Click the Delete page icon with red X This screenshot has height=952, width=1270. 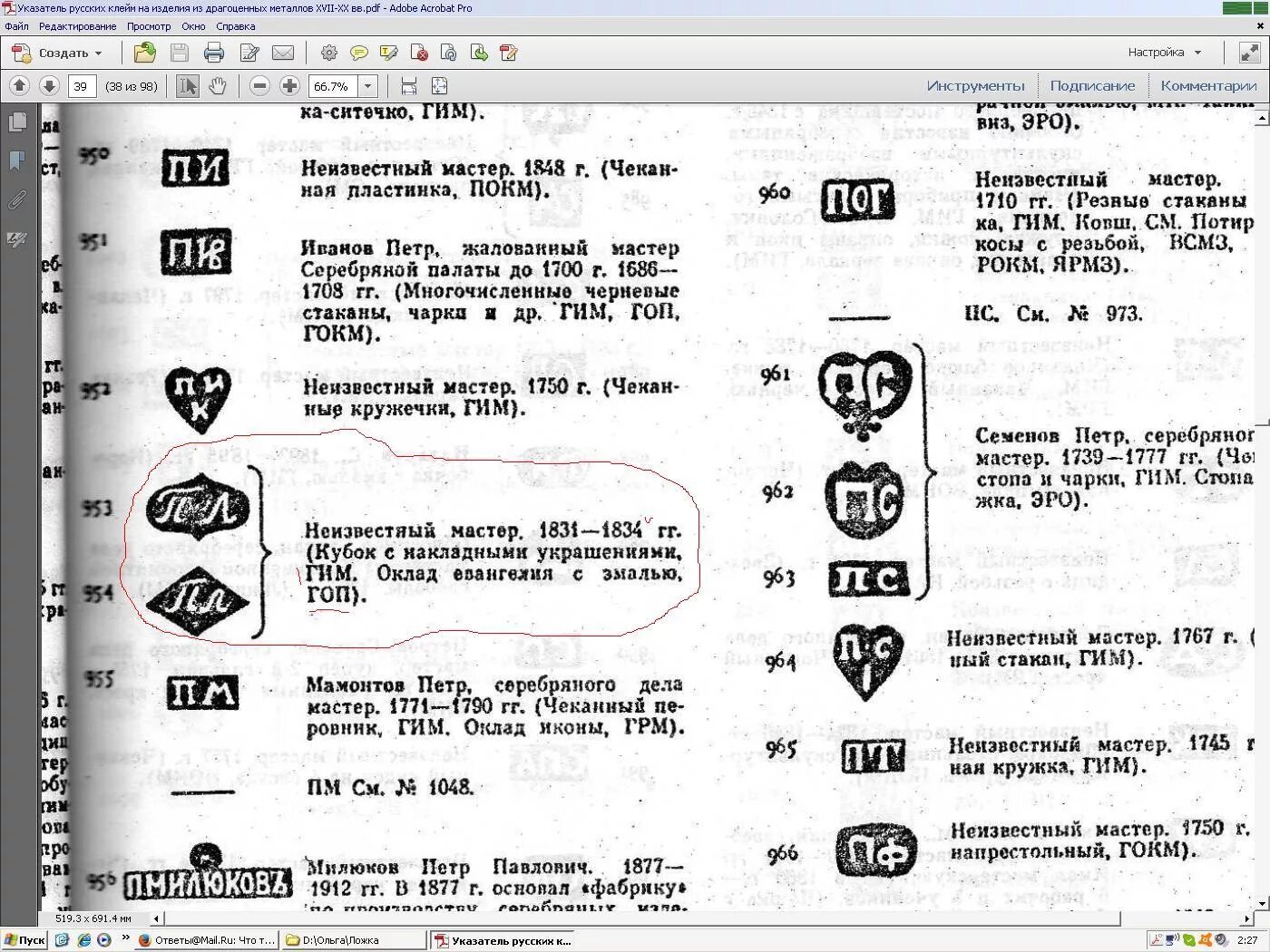[x=419, y=53]
